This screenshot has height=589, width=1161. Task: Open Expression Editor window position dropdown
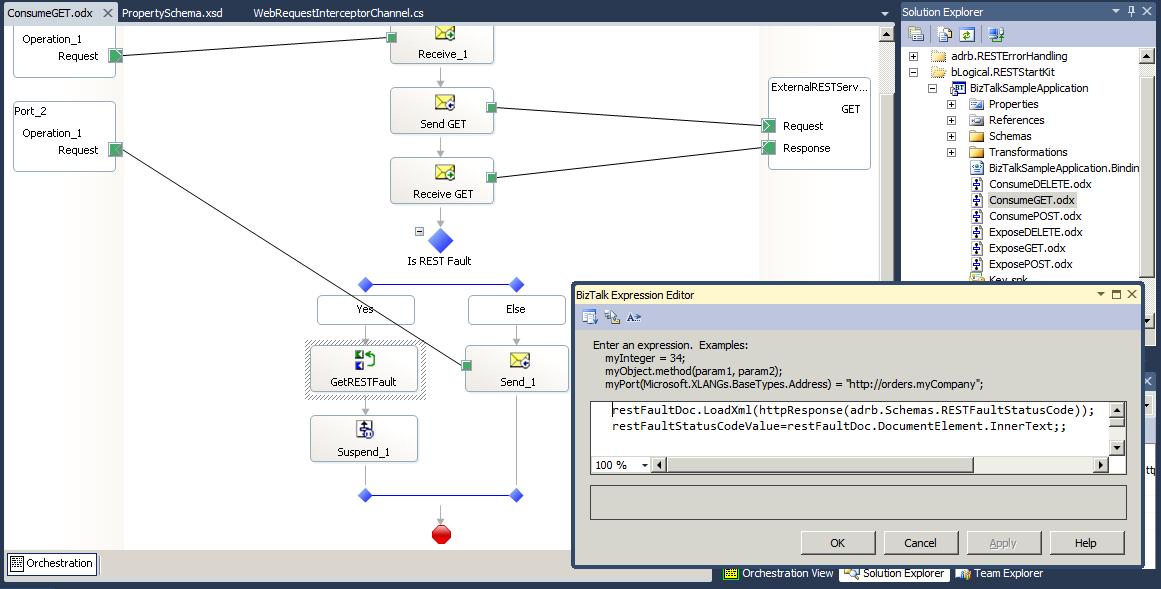pos(1101,294)
